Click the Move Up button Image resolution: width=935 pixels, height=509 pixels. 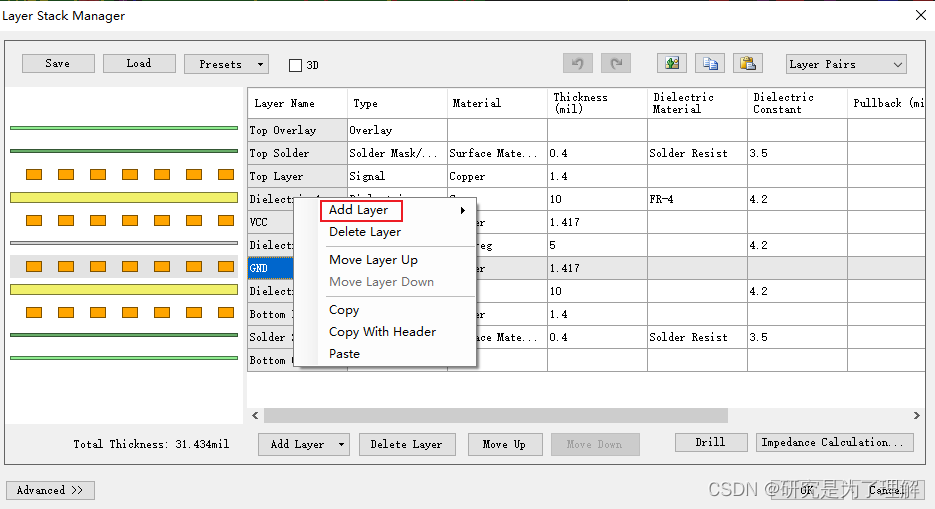pyautogui.click(x=505, y=445)
